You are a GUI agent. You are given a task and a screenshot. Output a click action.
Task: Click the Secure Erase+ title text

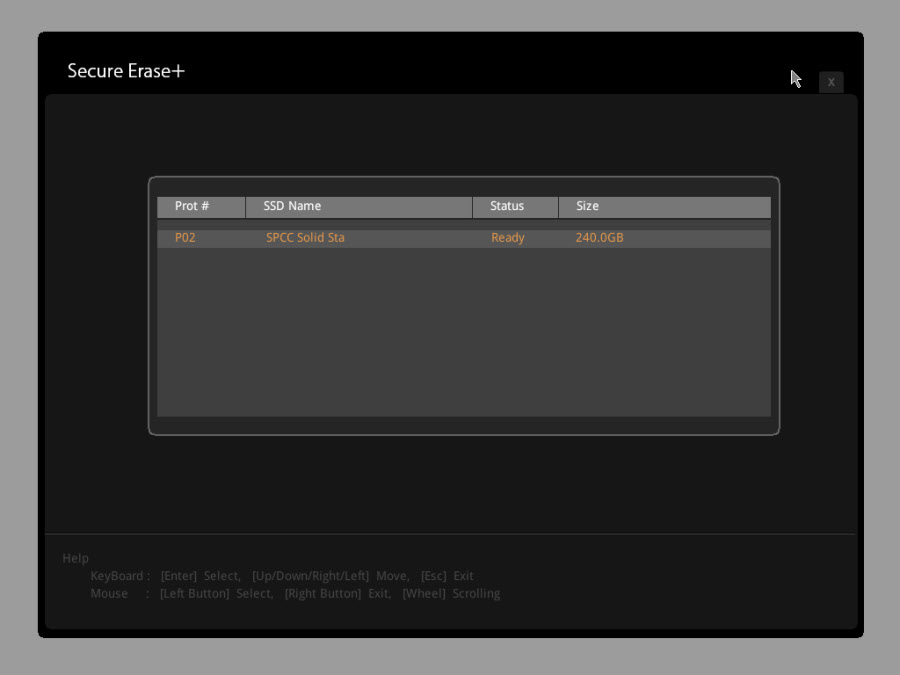point(126,71)
